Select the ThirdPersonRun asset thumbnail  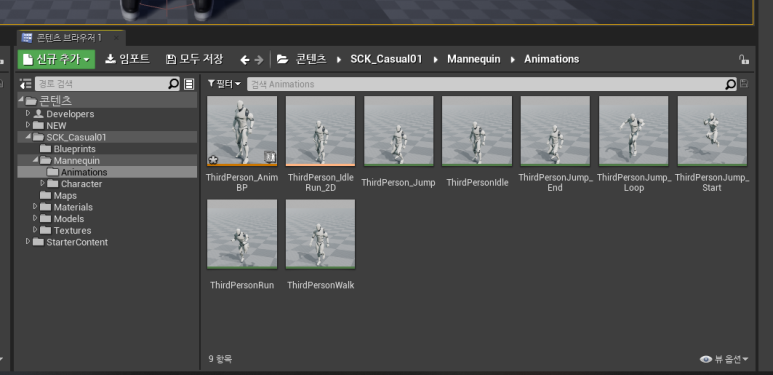[242, 234]
